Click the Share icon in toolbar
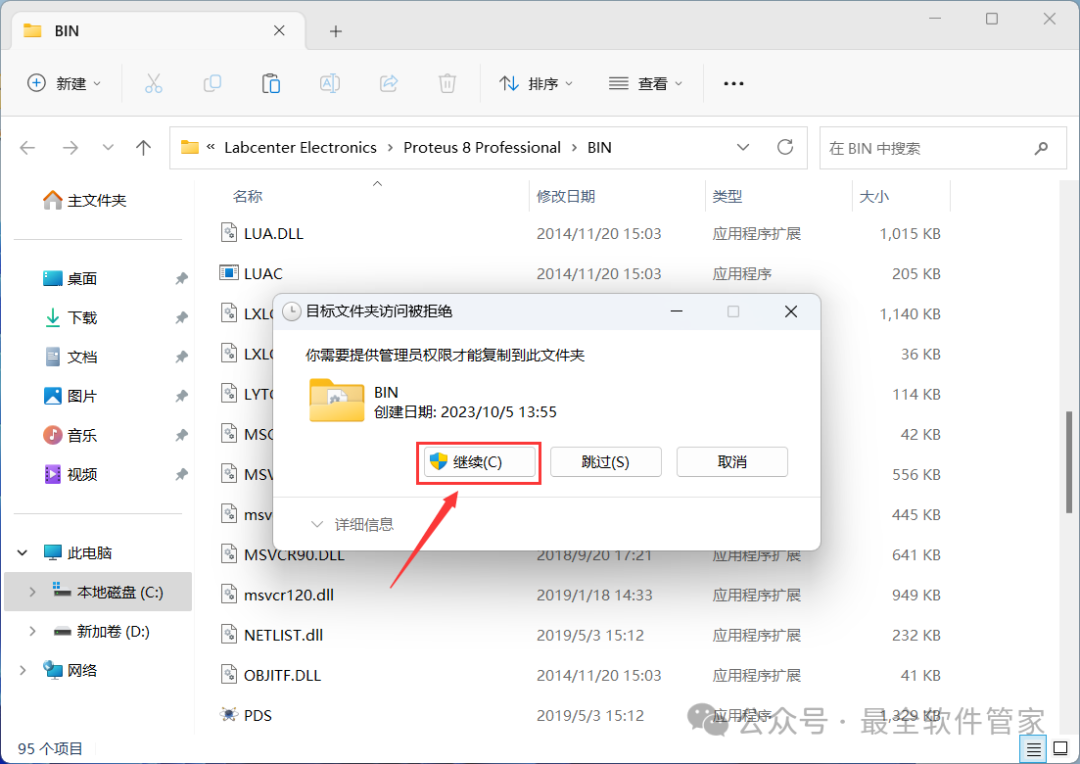The image size is (1080, 764). [388, 83]
